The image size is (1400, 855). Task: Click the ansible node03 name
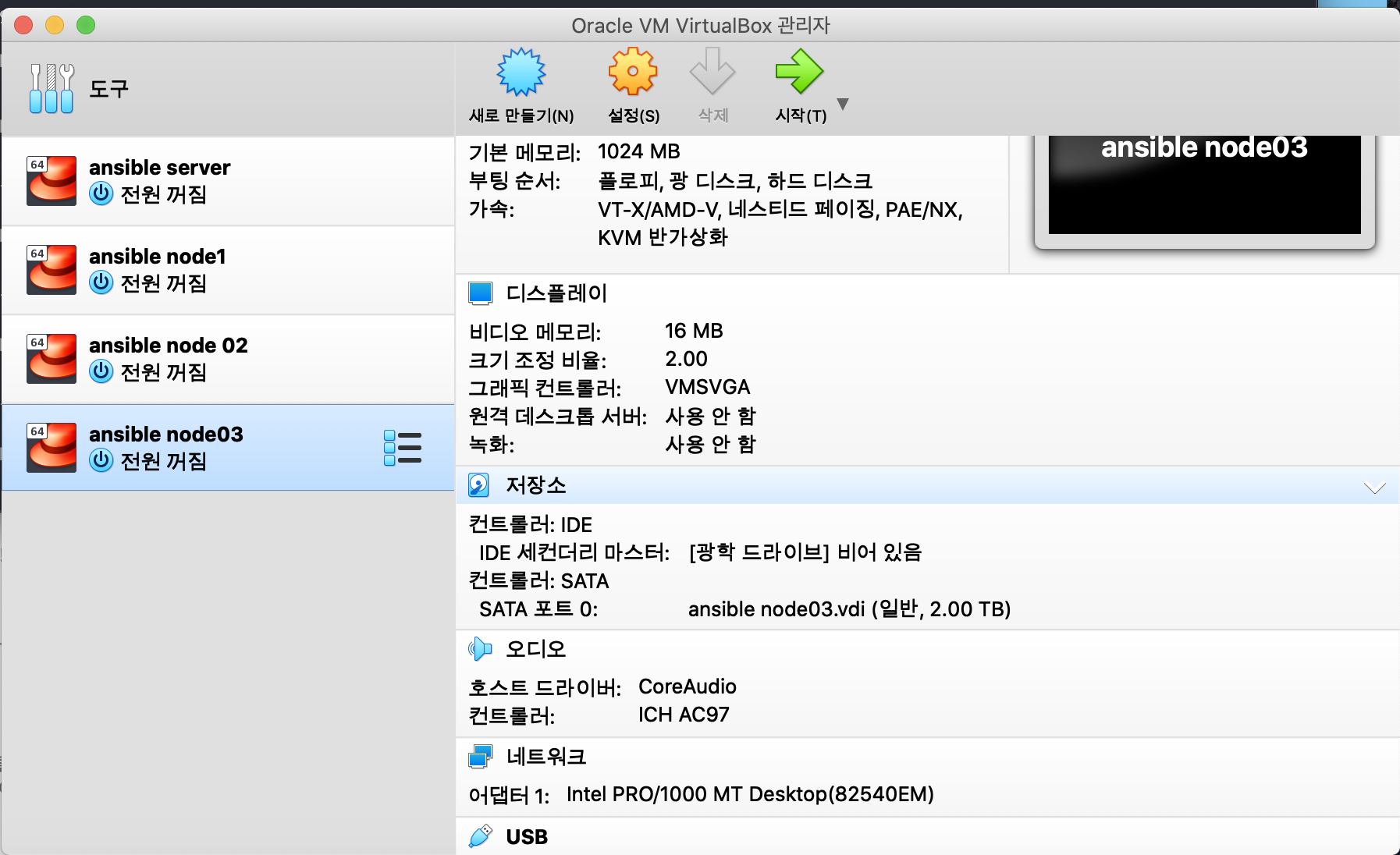[x=166, y=435]
